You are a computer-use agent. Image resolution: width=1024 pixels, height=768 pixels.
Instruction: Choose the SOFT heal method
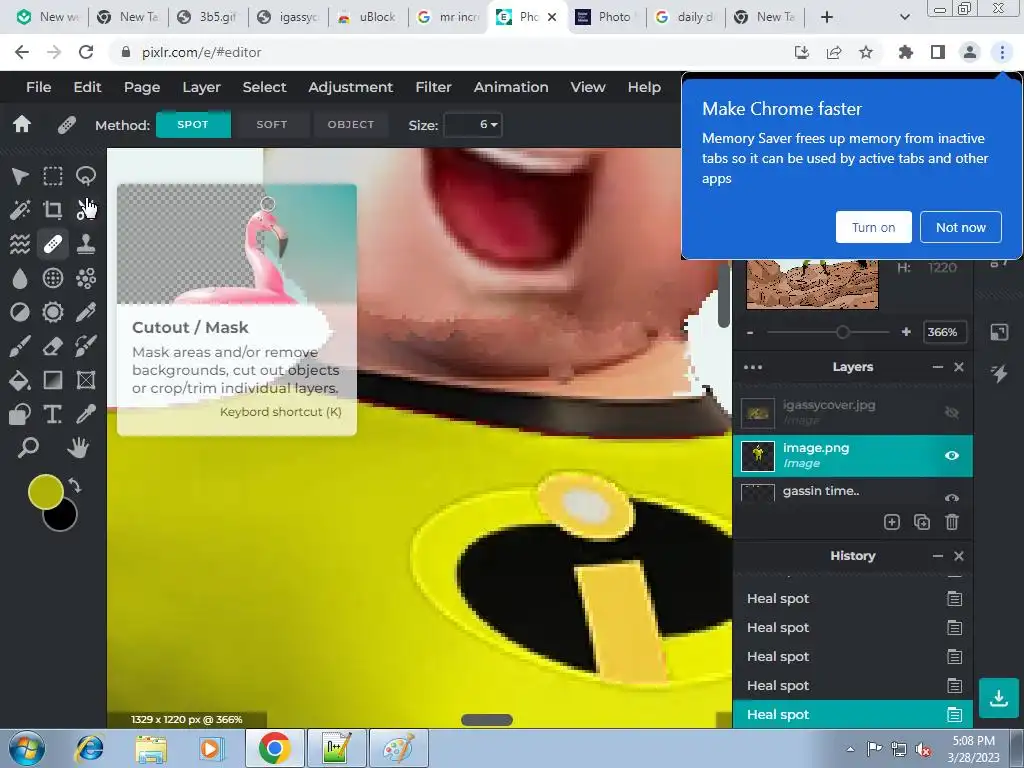pyautogui.click(x=272, y=124)
